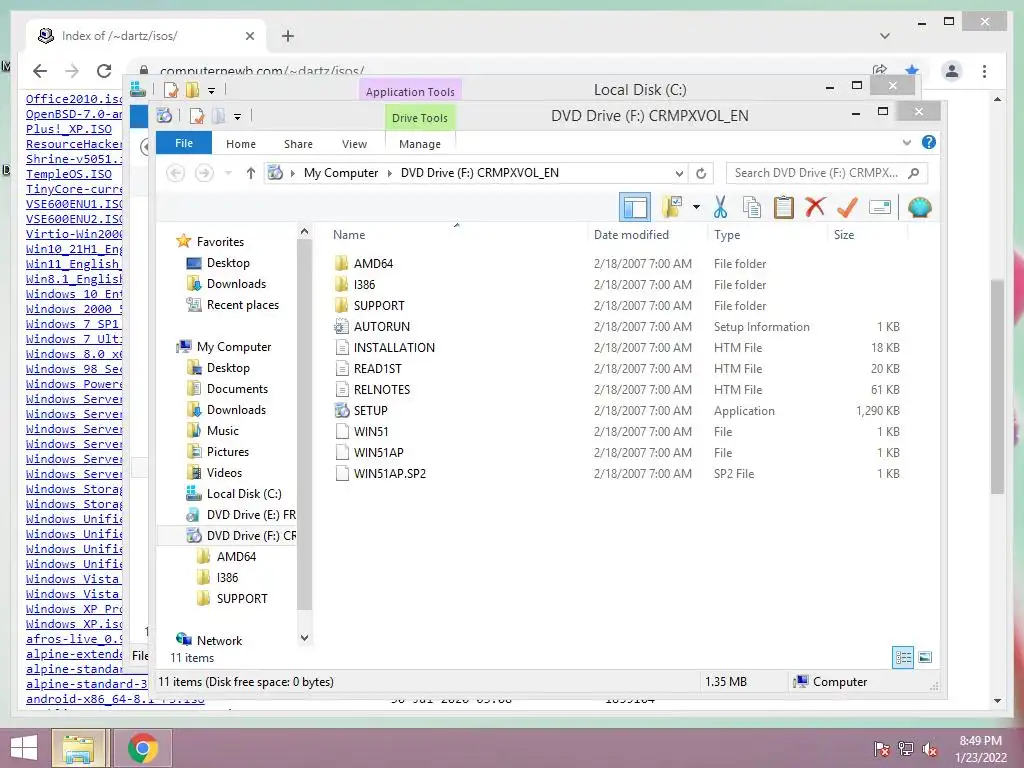Click the network tray icon
Image resolution: width=1024 pixels, height=768 pixels.
point(906,750)
